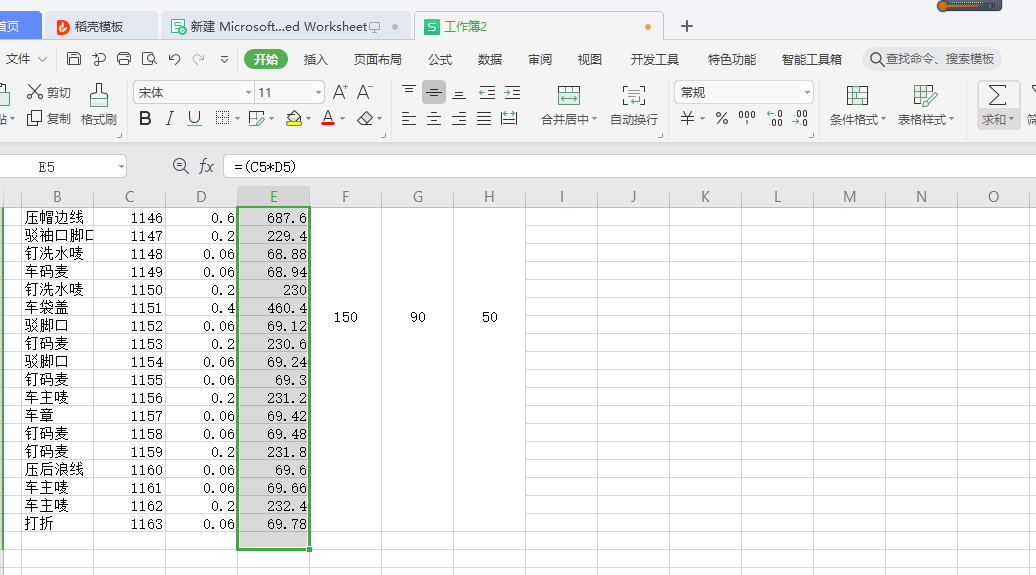Switch to Insert (插入) tab
1036x575 pixels.
pyautogui.click(x=316, y=59)
